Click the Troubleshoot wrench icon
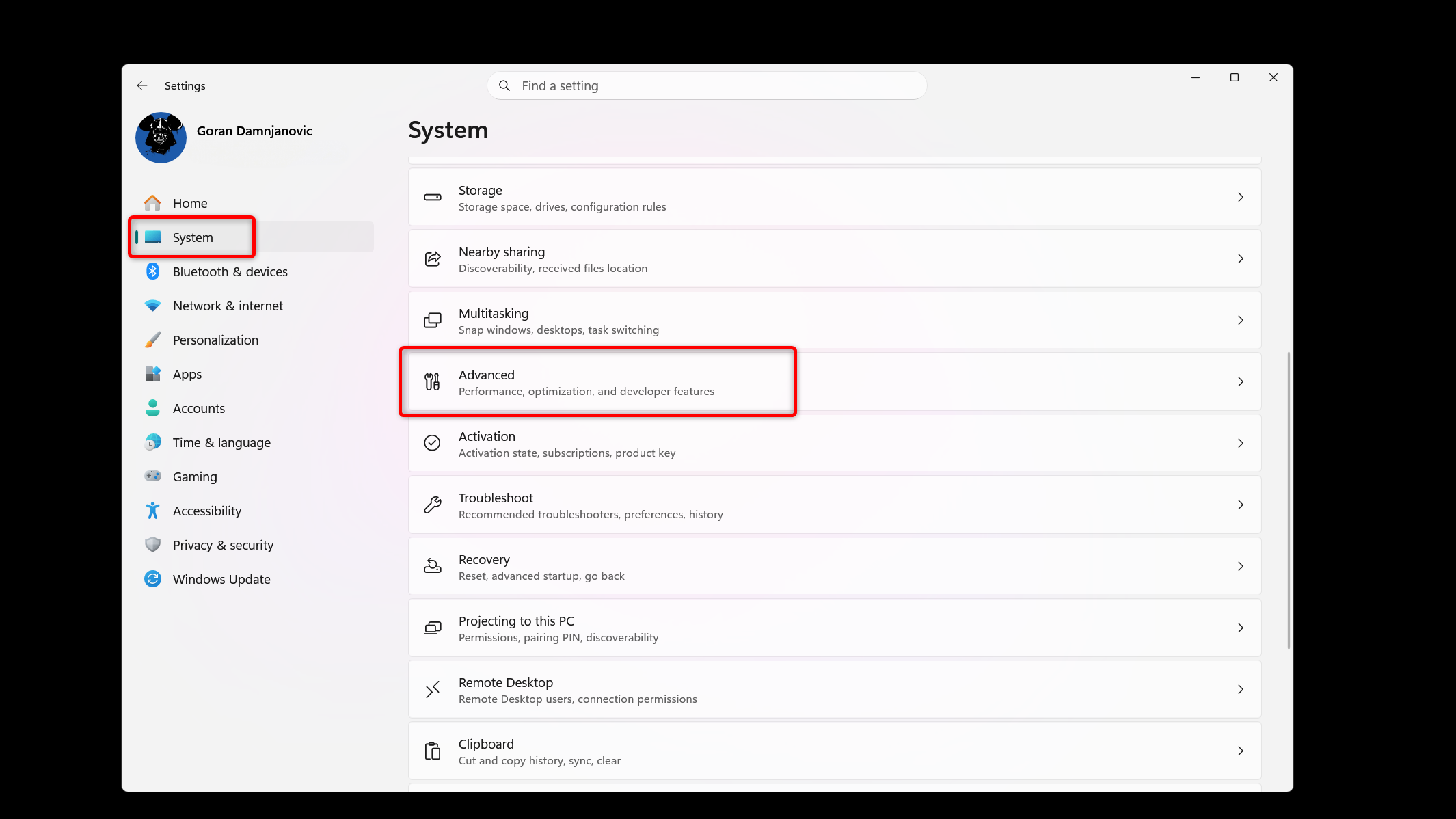This screenshot has width=1456, height=819. (x=433, y=505)
